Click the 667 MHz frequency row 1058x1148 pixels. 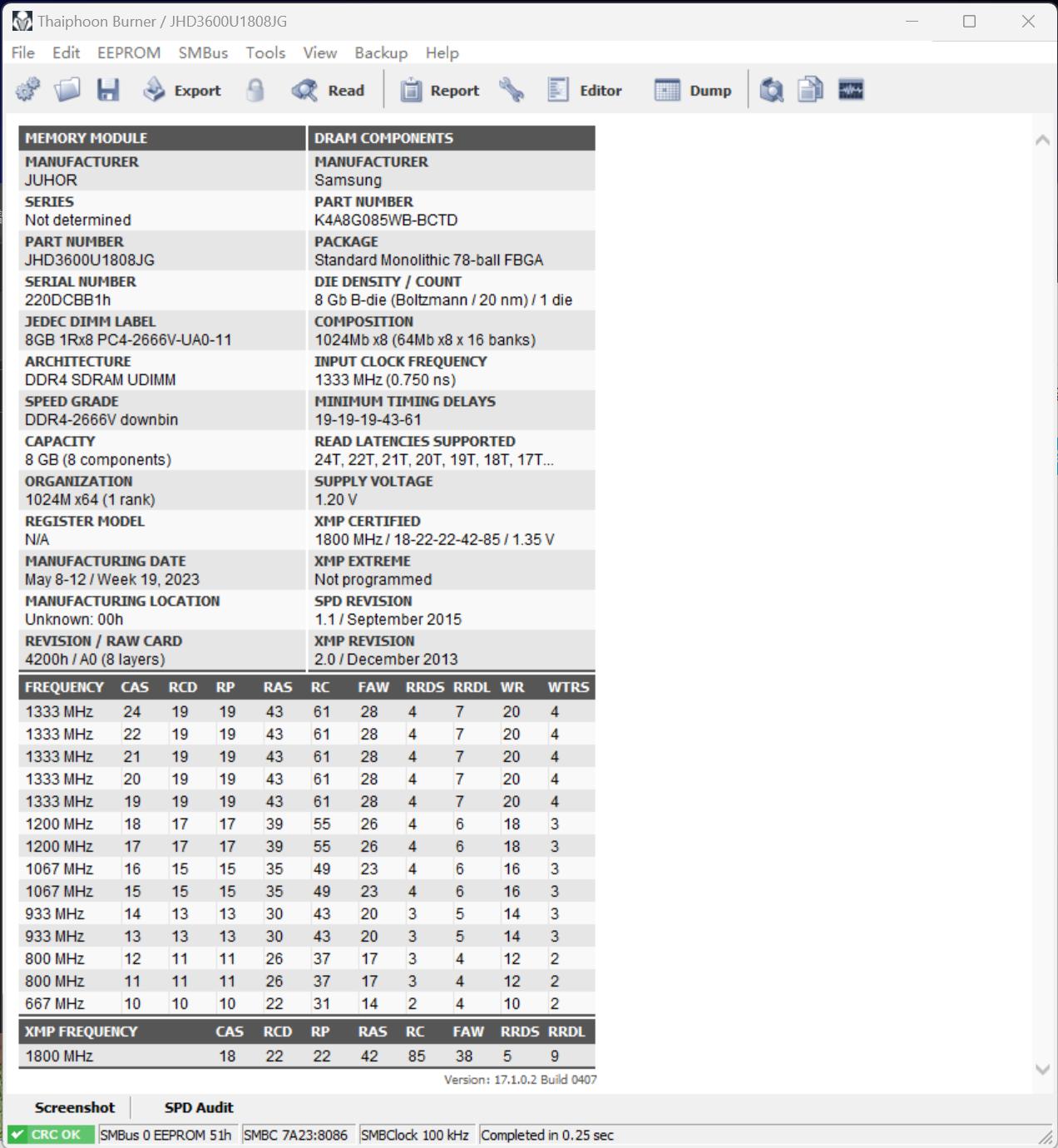(x=307, y=1003)
